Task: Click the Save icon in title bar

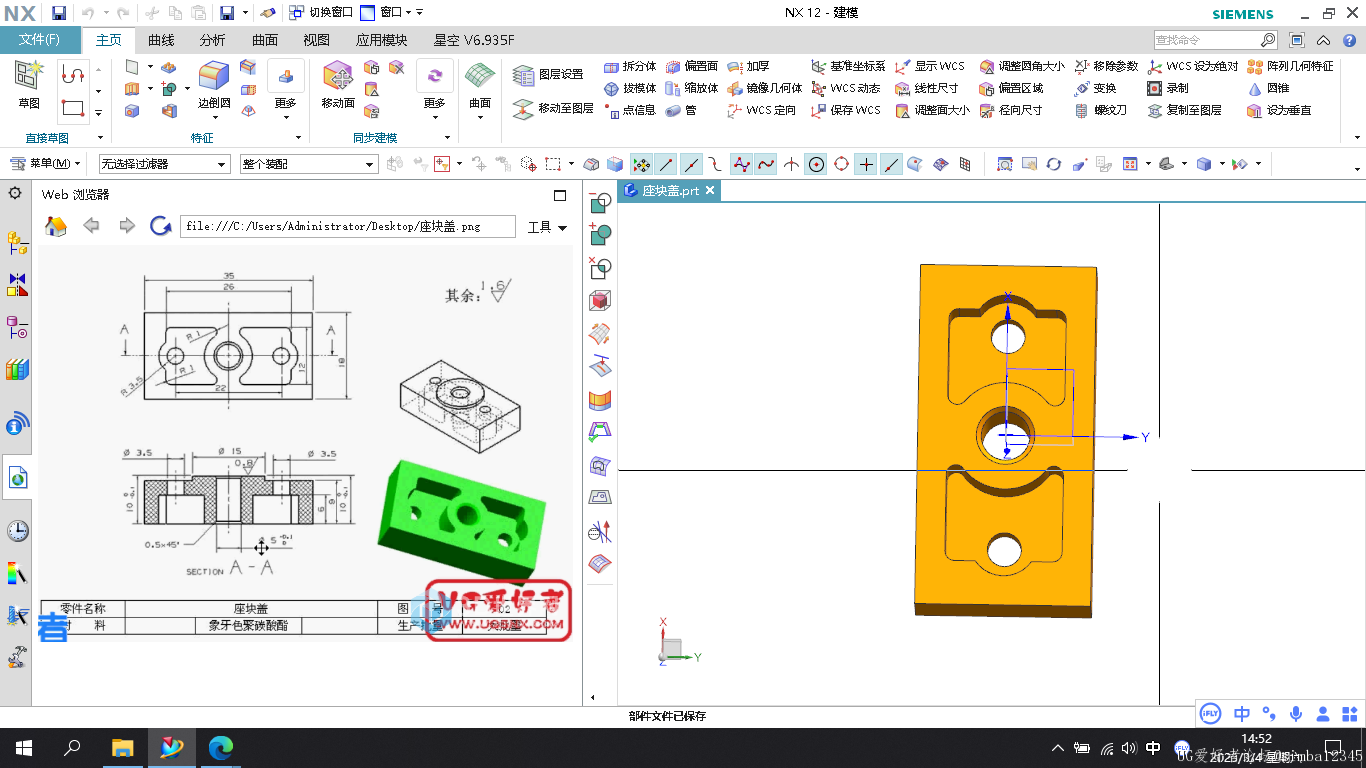Action: [59, 13]
